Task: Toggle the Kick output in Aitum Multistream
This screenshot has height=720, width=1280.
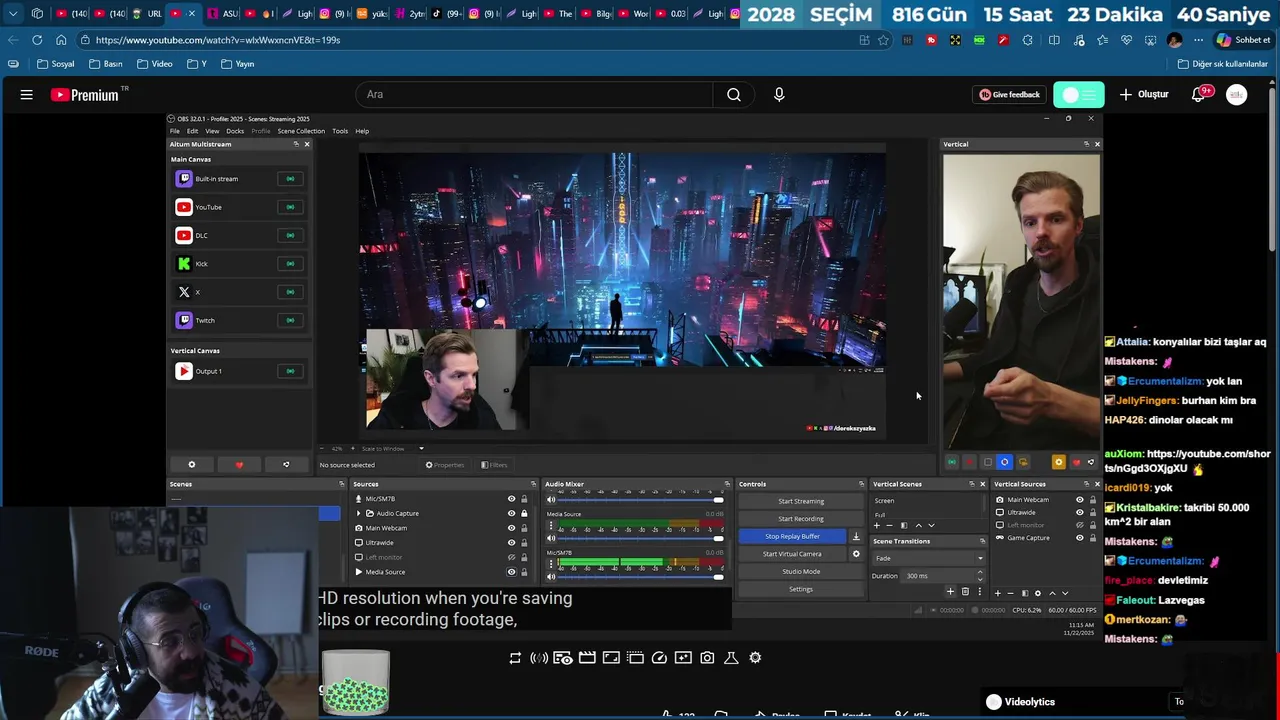Action: 290,264
